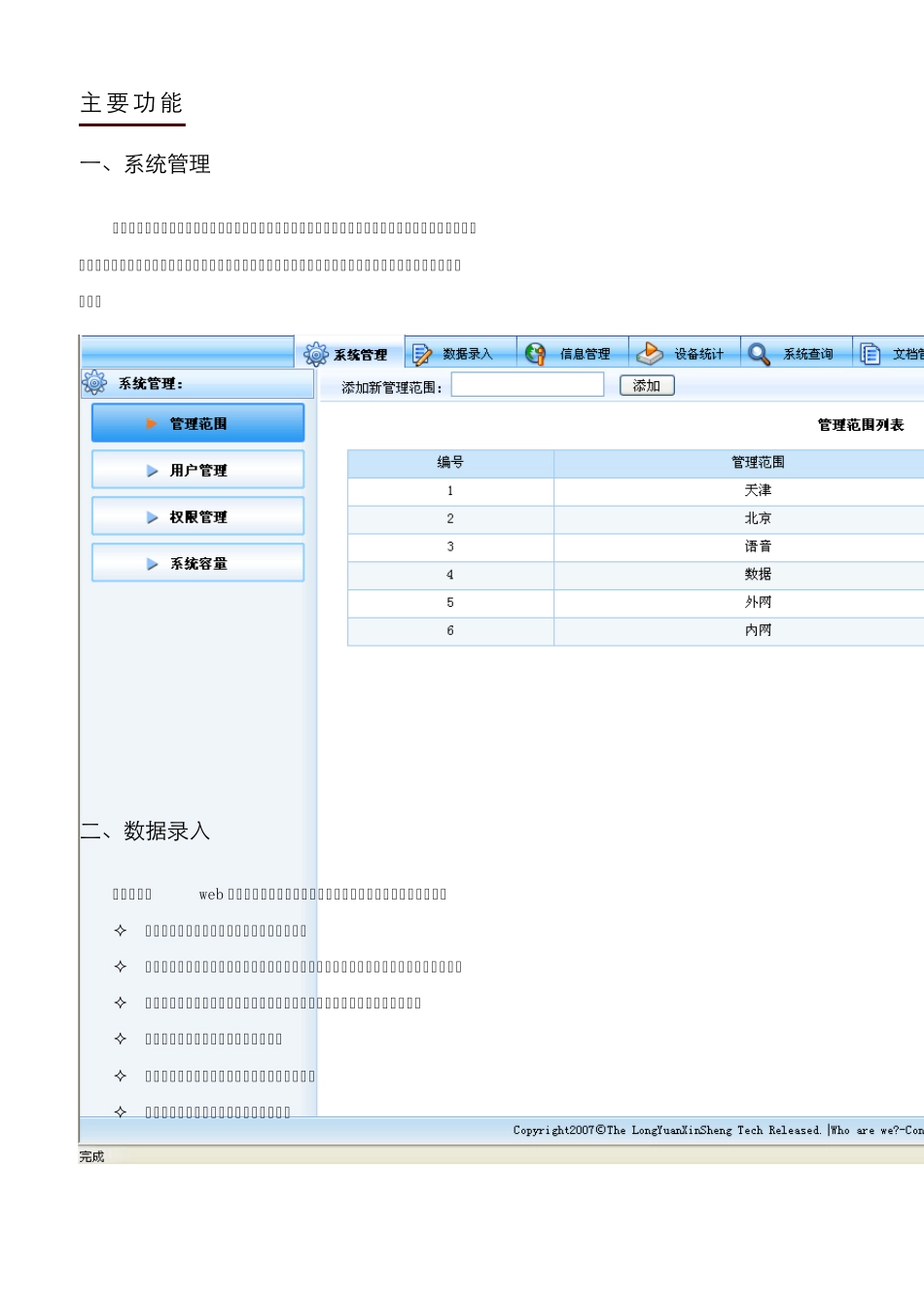Click the blue arrow beside 用户管理
924x1307 pixels.
click(x=152, y=471)
